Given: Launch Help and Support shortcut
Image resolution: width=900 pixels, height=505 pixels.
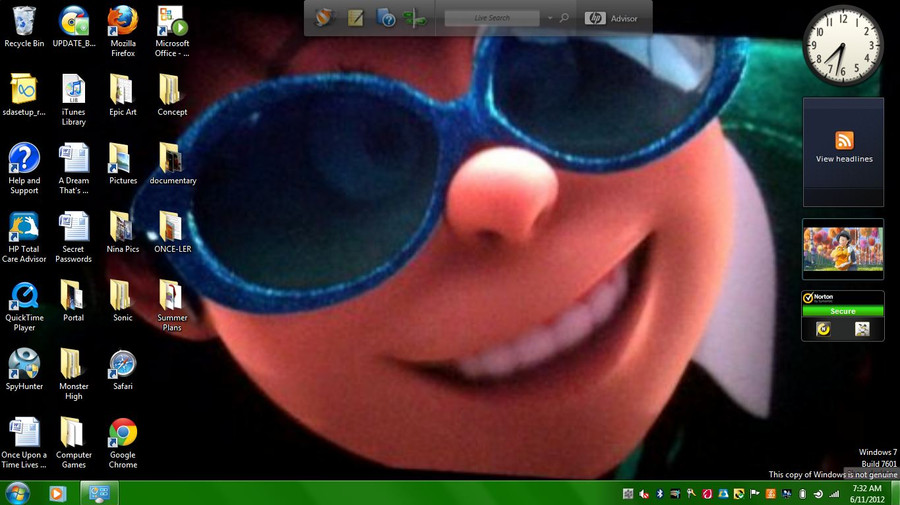Looking at the screenshot, I should (x=24, y=169).
